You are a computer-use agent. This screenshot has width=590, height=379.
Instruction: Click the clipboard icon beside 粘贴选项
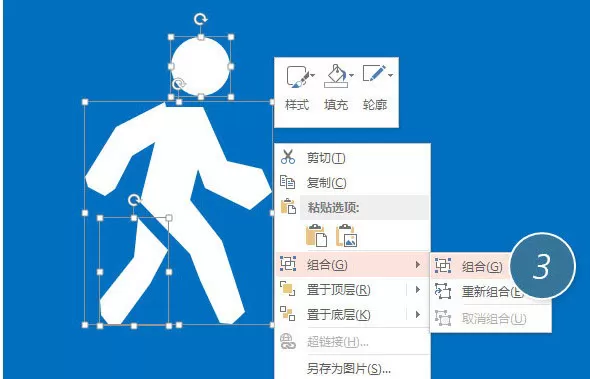288,207
